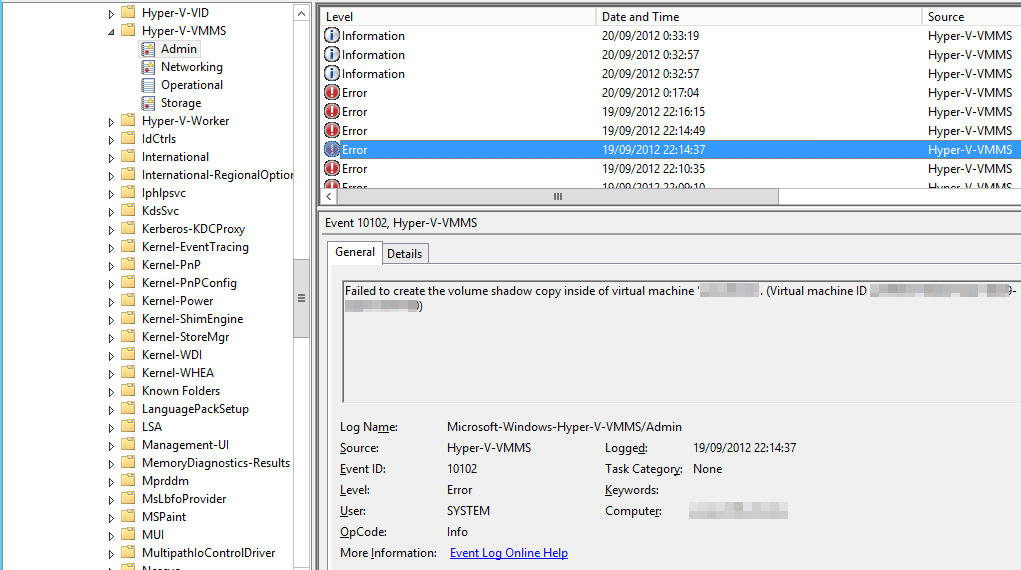Click the IdCtrls folder icon
The height and width of the screenshot is (570, 1021).
point(129,139)
